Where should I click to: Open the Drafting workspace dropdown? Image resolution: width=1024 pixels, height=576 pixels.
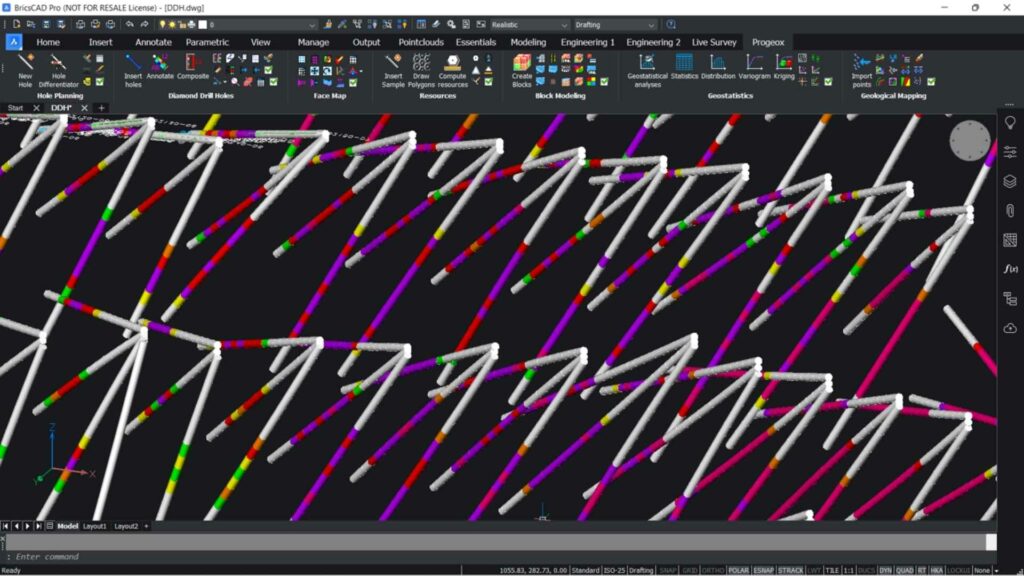coord(614,24)
